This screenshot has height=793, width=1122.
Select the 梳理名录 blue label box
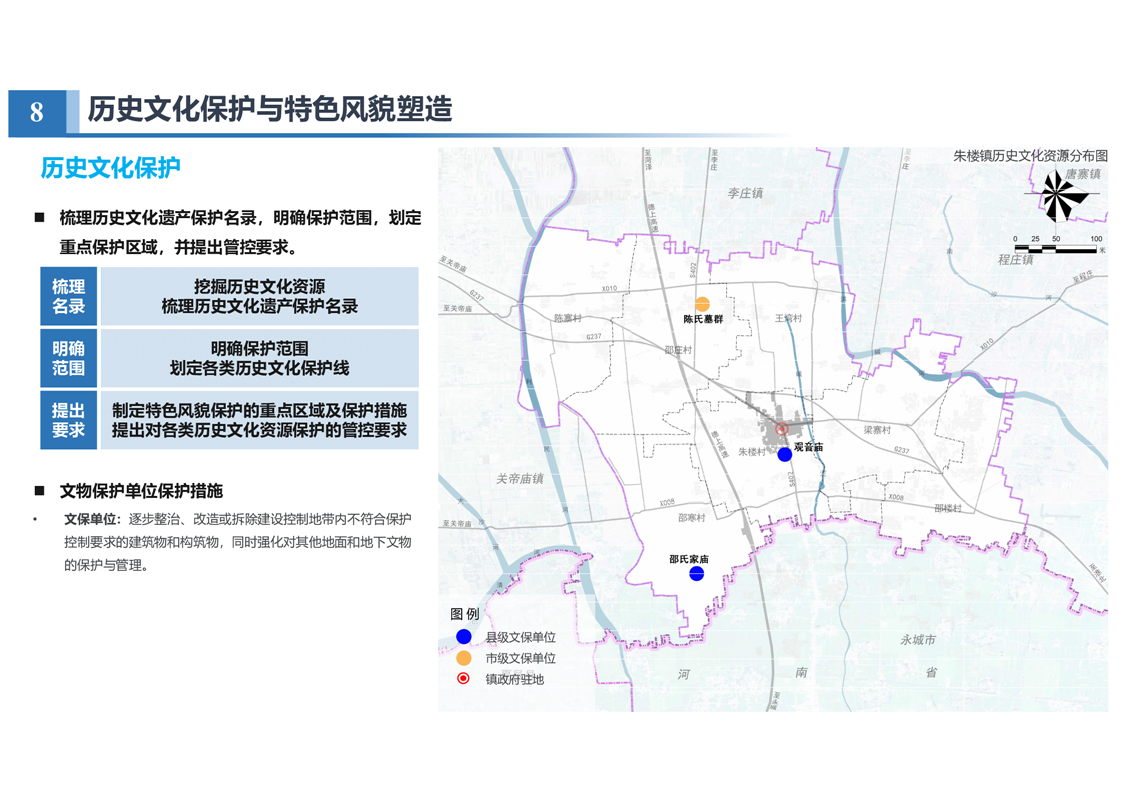point(69,296)
